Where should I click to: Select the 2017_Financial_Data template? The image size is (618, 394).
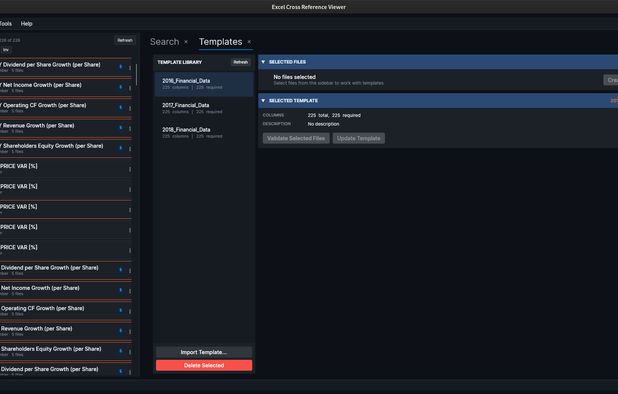click(x=204, y=108)
